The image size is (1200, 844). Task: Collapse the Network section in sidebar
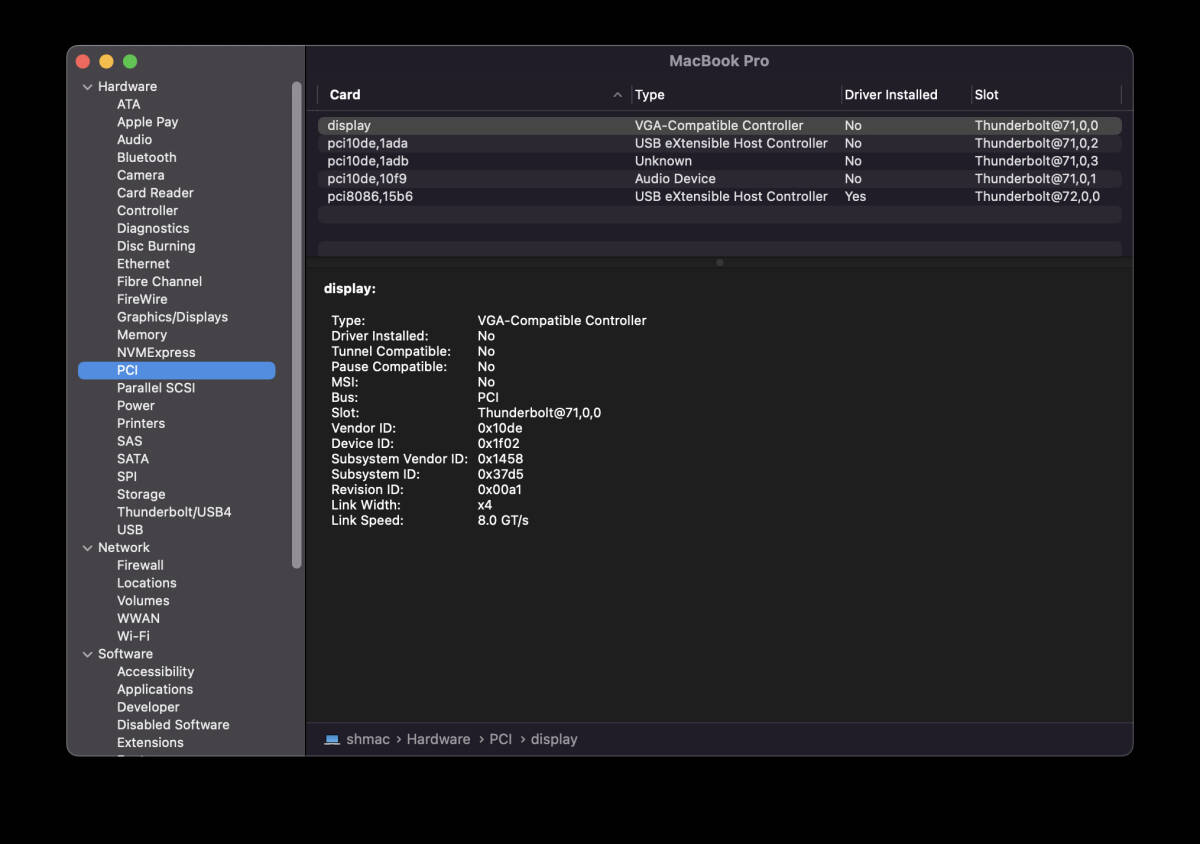[x=87, y=548]
